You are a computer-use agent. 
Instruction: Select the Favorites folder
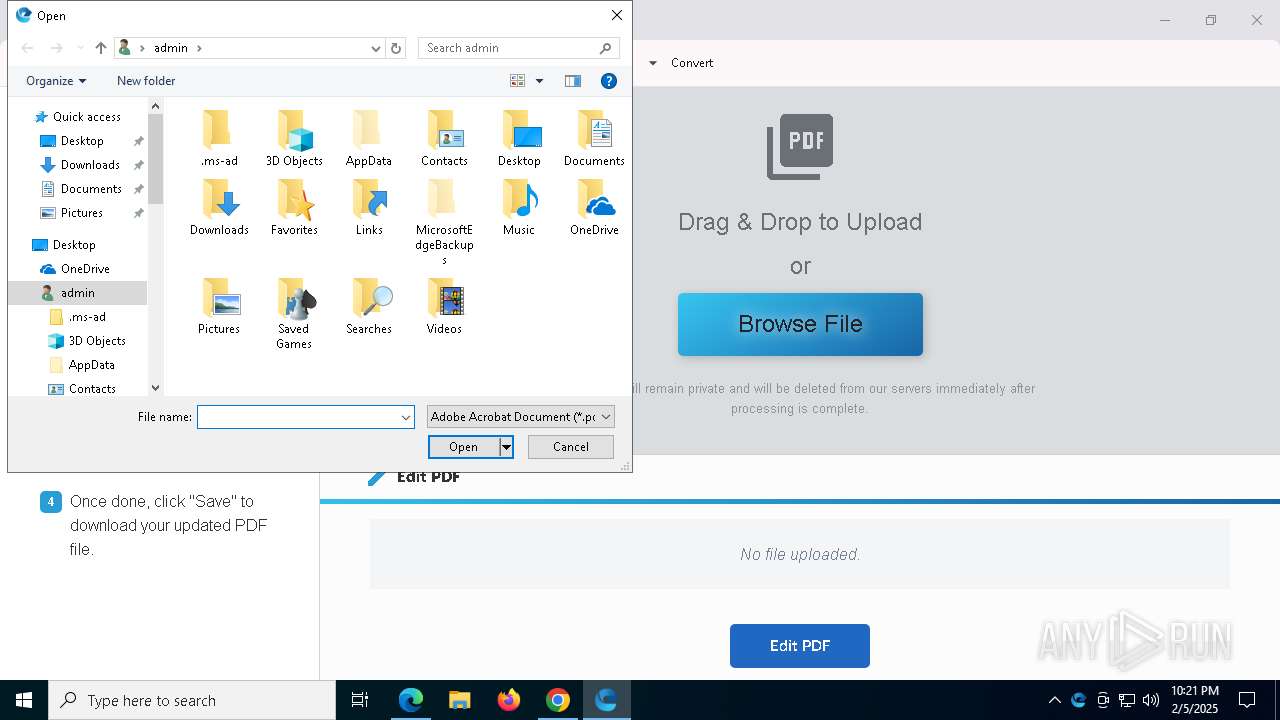294,208
